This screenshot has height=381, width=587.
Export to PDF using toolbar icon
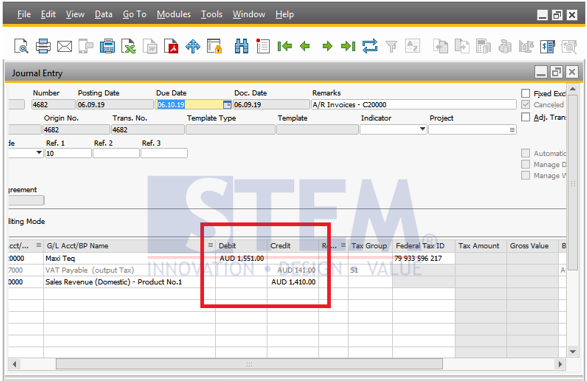tap(171, 46)
